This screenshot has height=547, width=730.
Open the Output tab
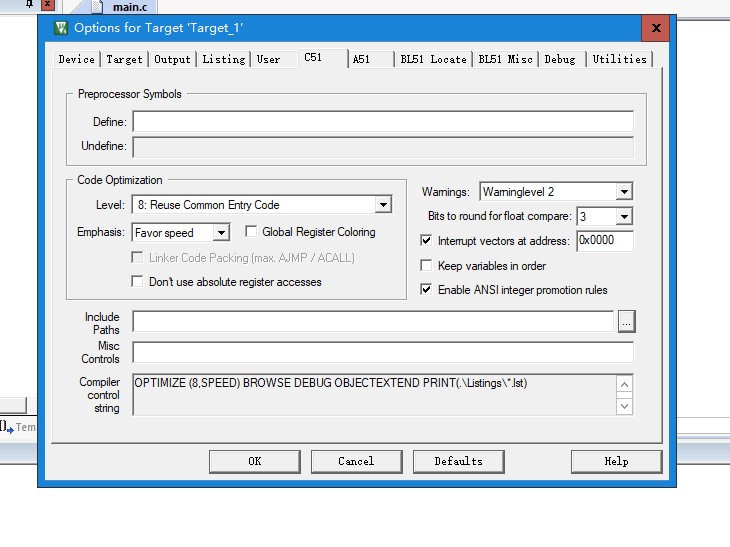(x=172, y=59)
